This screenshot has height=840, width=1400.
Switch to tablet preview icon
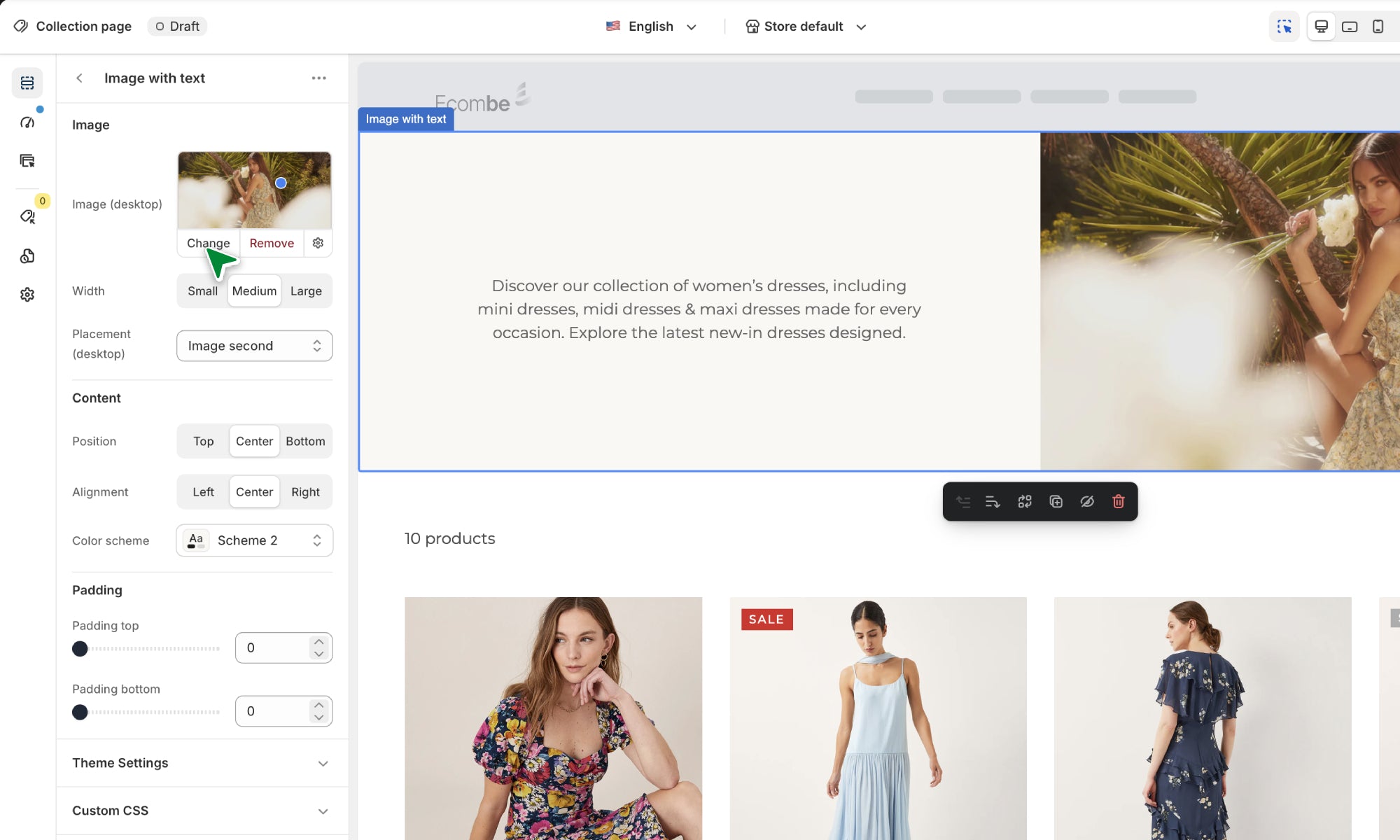coord(1350,27)
